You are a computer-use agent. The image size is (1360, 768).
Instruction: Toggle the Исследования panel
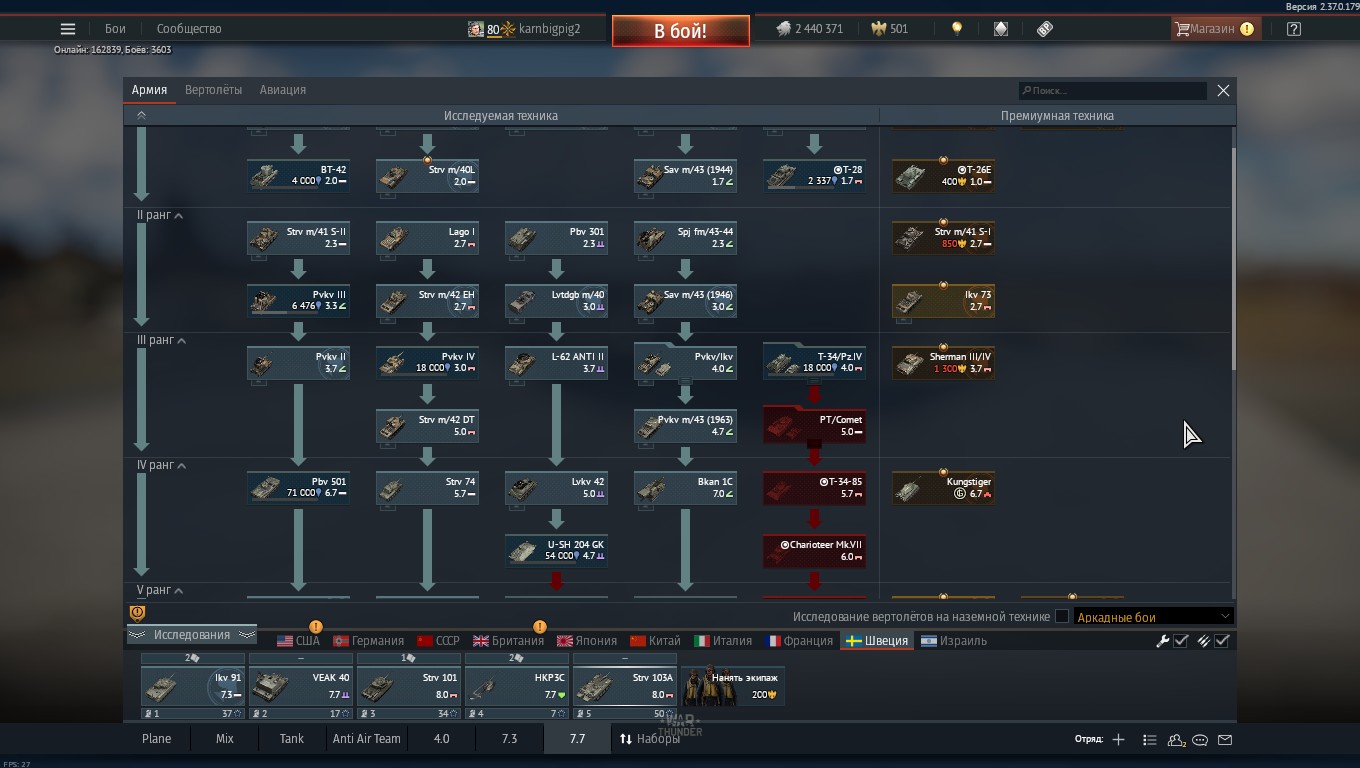191,635
